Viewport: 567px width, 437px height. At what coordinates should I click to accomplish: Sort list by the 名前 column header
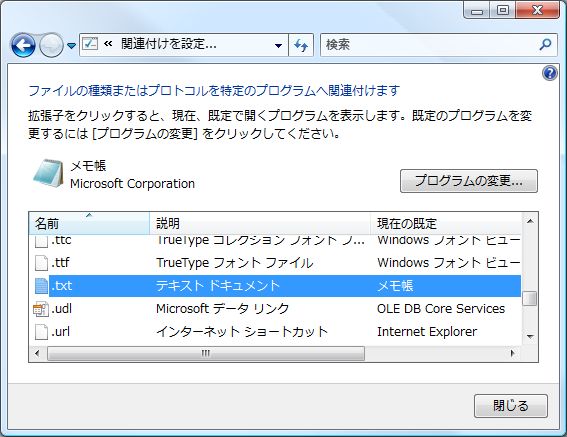click(89, 223)
